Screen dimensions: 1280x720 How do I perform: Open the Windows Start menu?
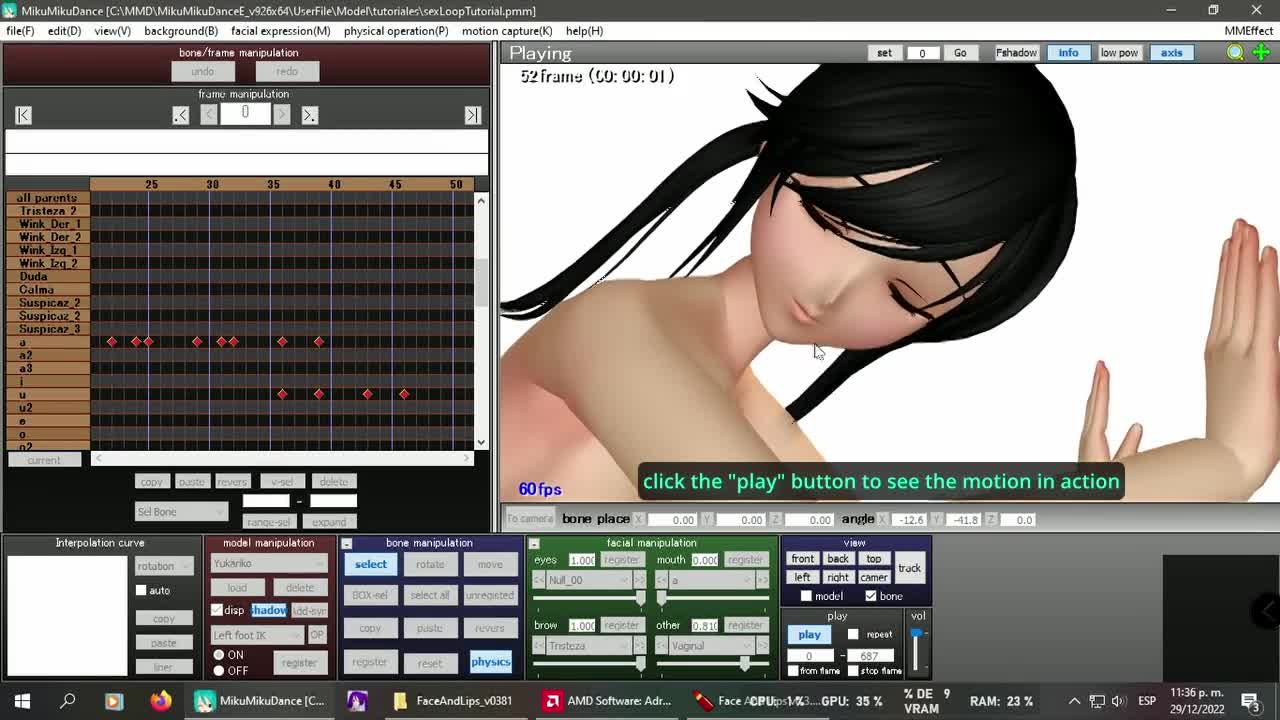point(22,701)
